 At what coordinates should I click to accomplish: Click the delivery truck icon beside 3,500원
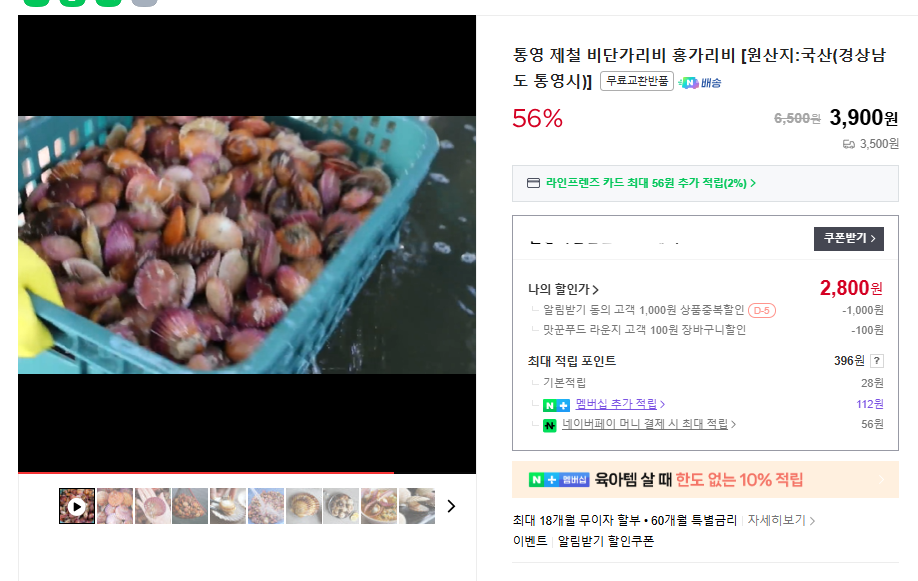point(848,144)
